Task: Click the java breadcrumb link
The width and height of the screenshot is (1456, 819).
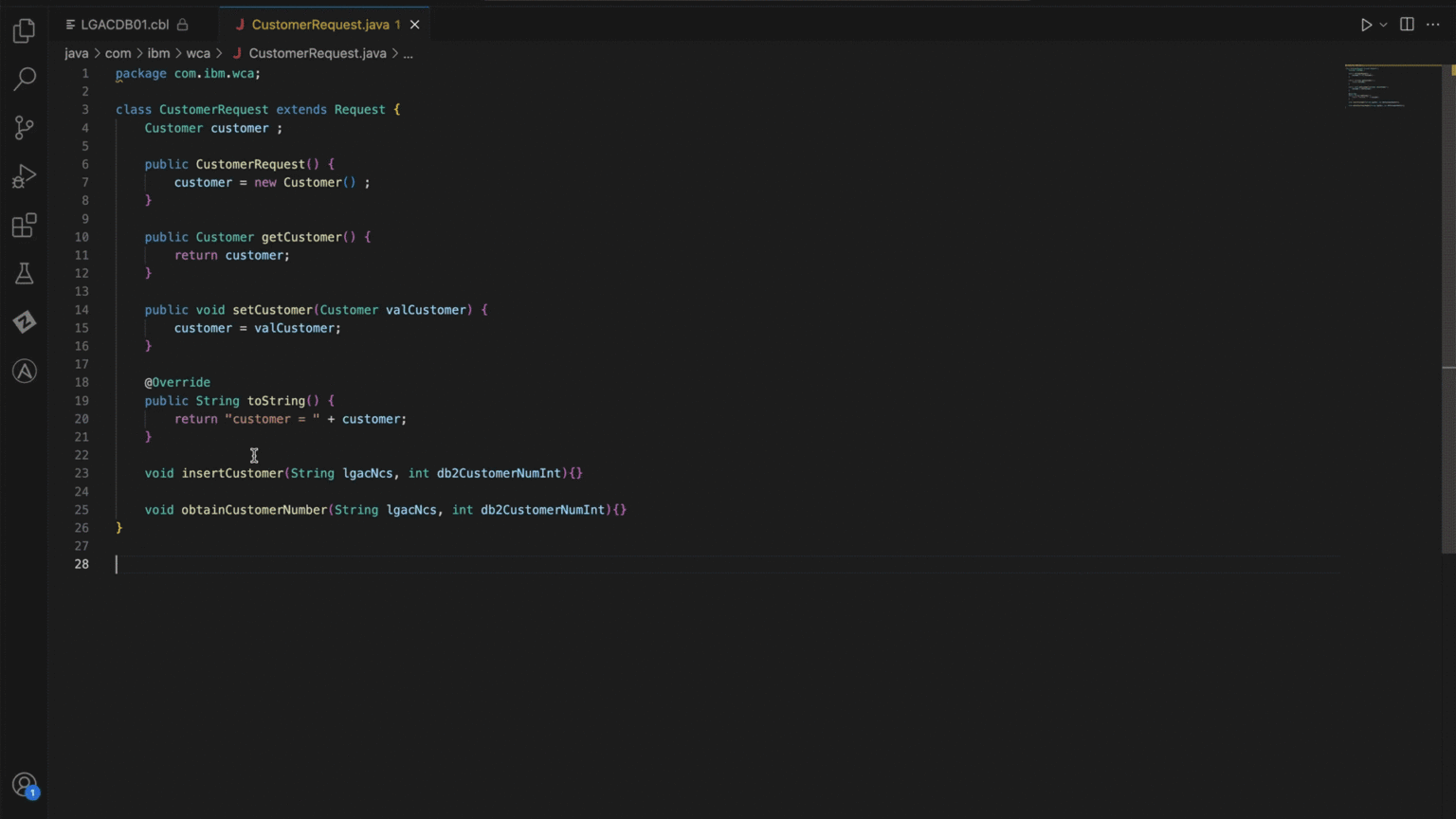Action: point(77,53)
